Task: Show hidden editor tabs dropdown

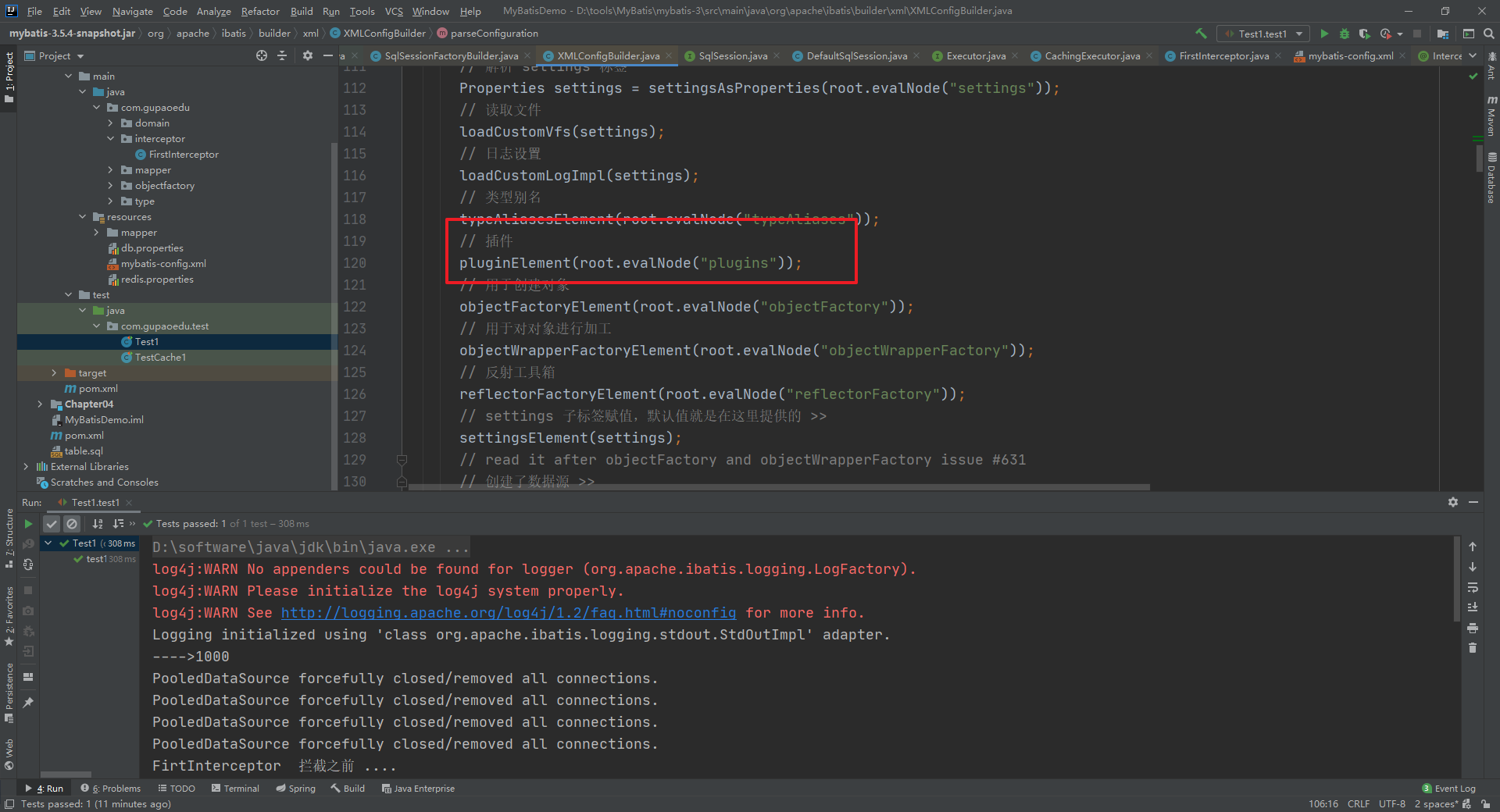Action: tap(1473, 55)
